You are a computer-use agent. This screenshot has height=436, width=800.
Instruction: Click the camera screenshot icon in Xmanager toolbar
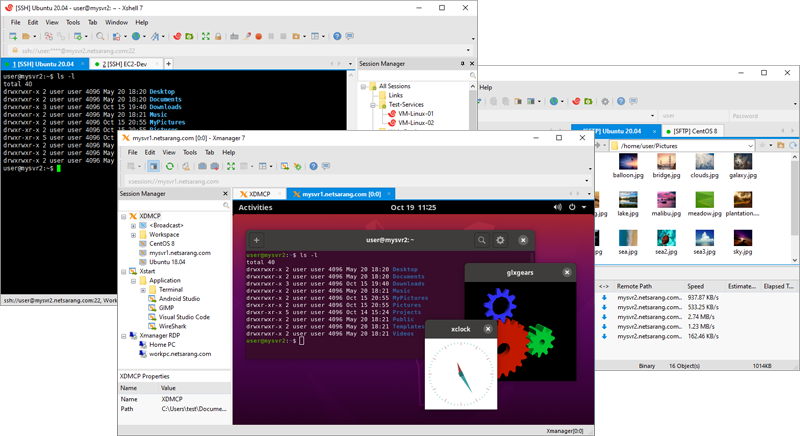tap(203, 166)
